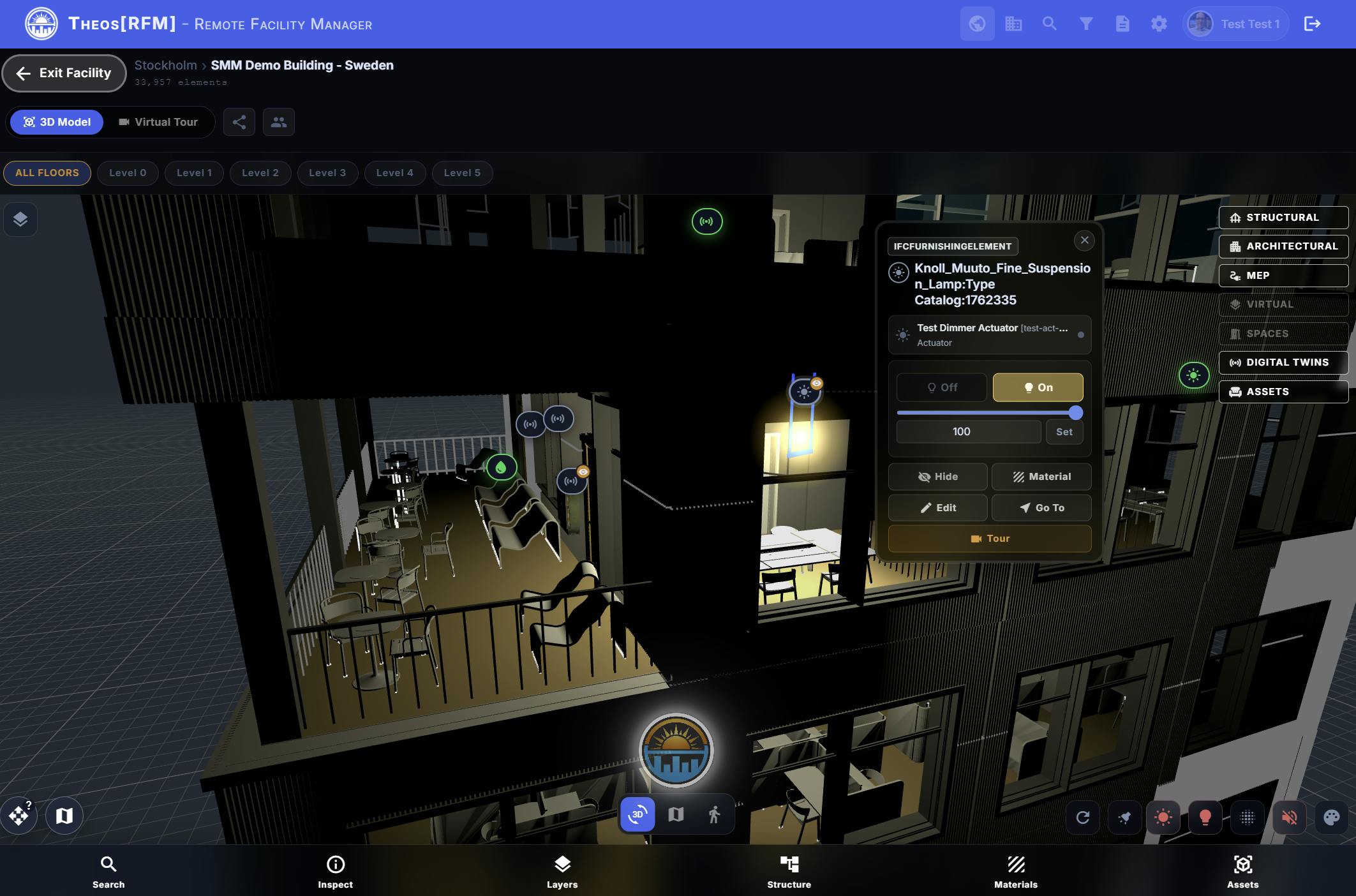Toggle the MEP layer
The image size is (1356, 896).
[1283, 276]
